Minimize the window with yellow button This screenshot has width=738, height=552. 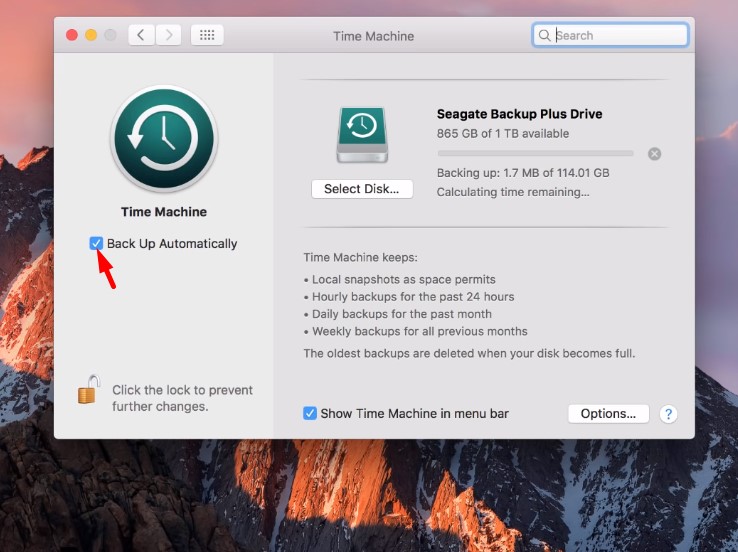point(91,35)
